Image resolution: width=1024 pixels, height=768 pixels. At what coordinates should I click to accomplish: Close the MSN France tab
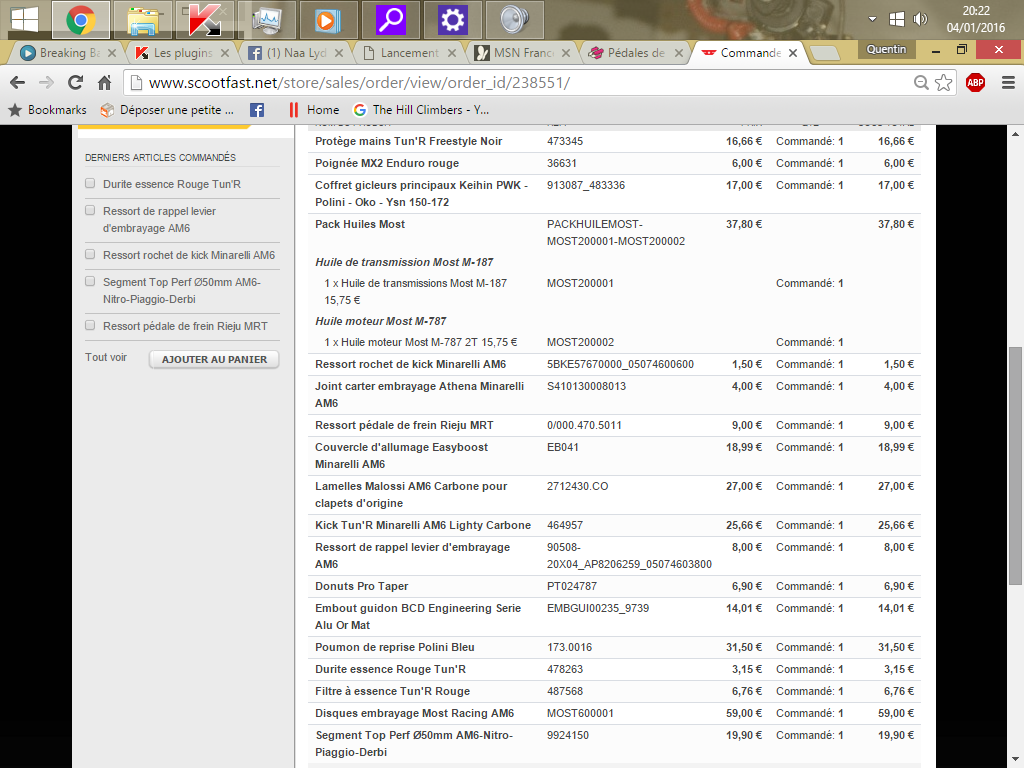566,53
